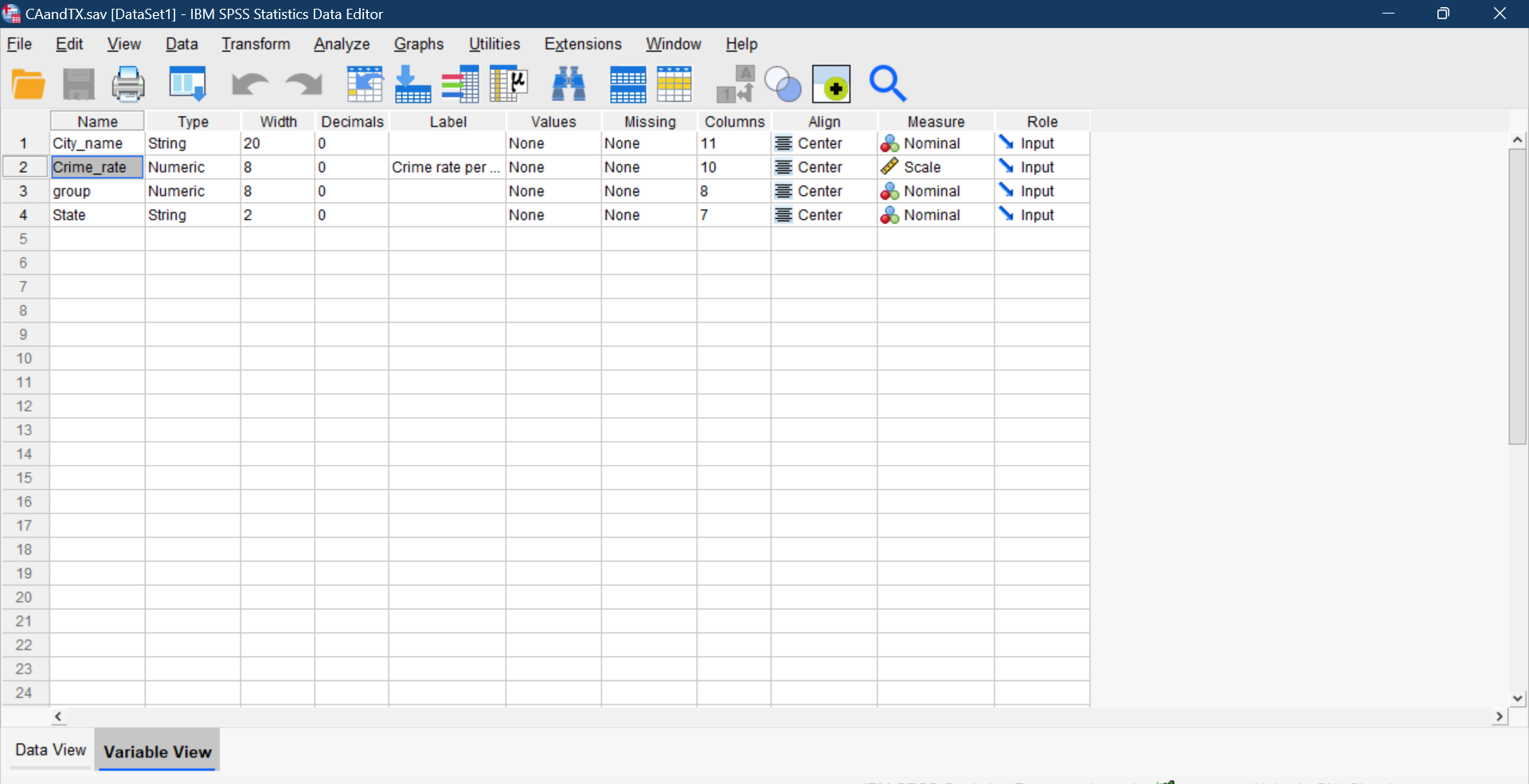Screen dimensions: 1529x784
Task: Activate the toolbar Search tool
Action: pyautogui.click(x=887, y=84)
